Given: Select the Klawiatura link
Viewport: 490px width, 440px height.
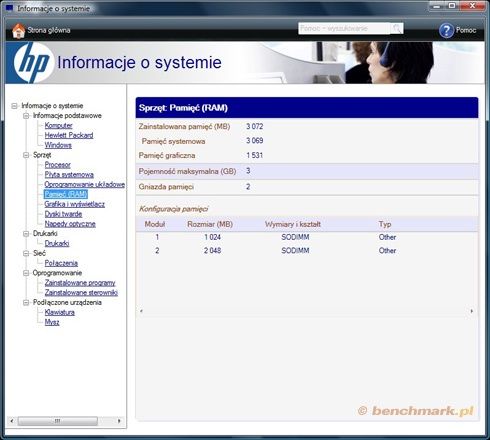Looking at the screenshot, I should coord(60,312).
